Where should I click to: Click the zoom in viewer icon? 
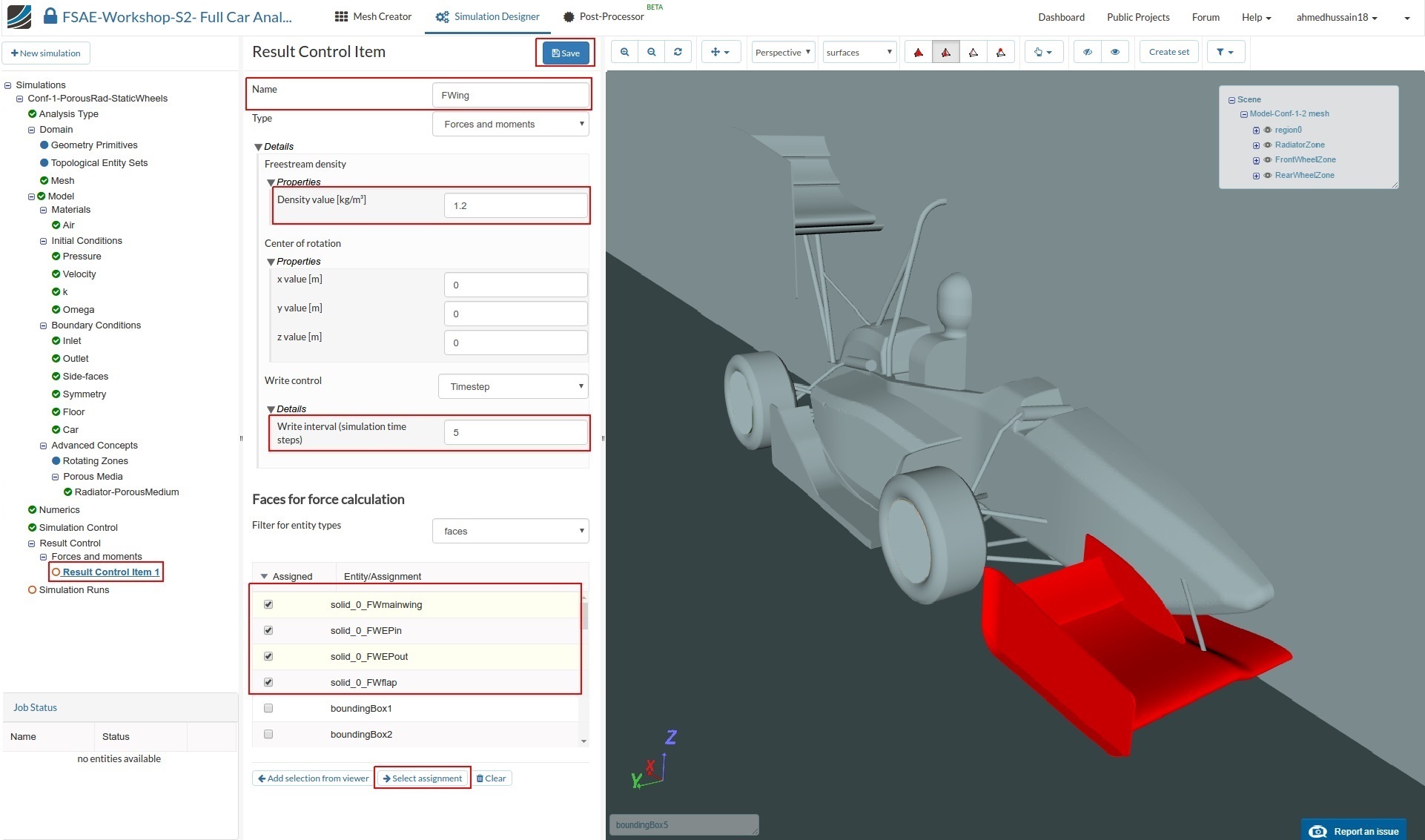click(624, 52)
